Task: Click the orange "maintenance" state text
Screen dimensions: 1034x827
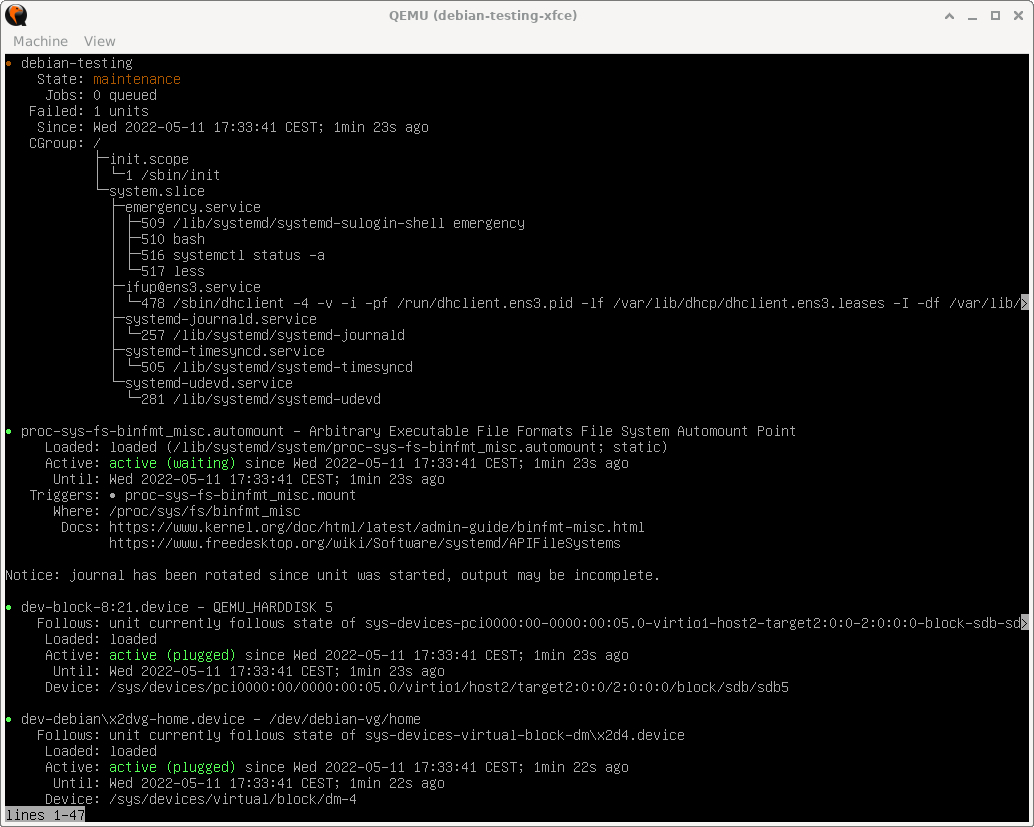Action: 137,79
